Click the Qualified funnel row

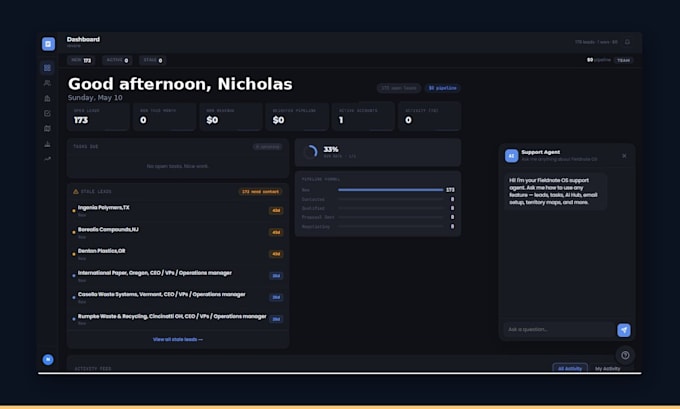click(x=378, y=209)
